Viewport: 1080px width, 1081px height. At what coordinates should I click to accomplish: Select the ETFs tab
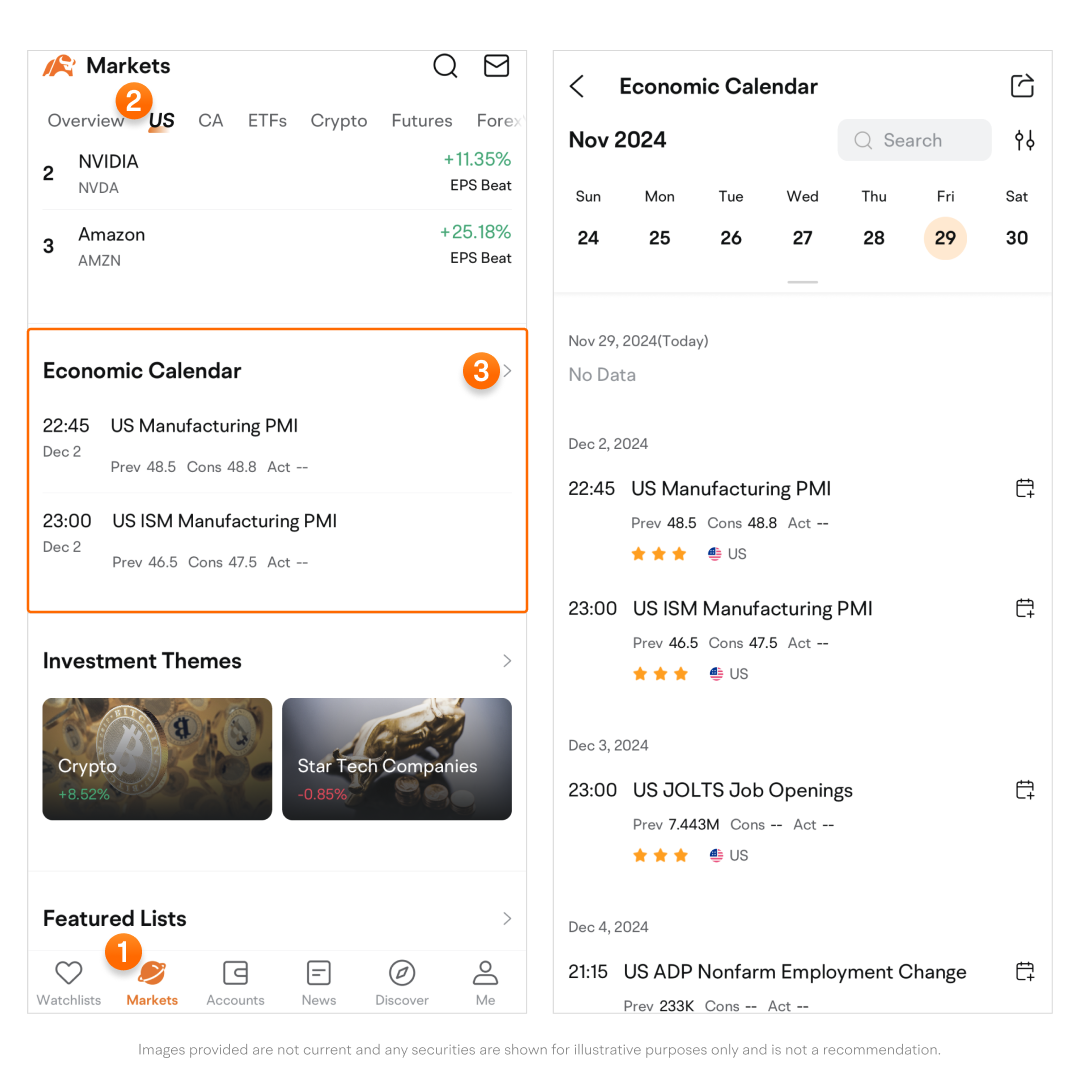pos(267,121)
